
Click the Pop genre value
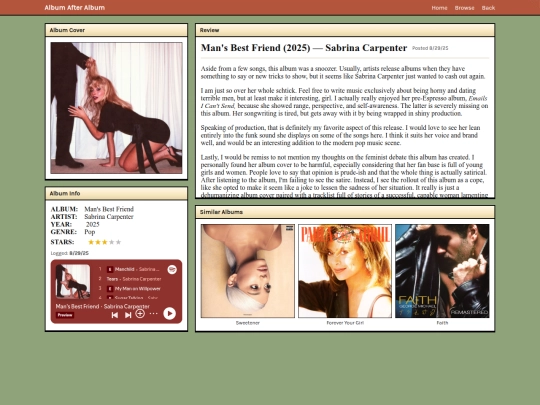[90, 232]
